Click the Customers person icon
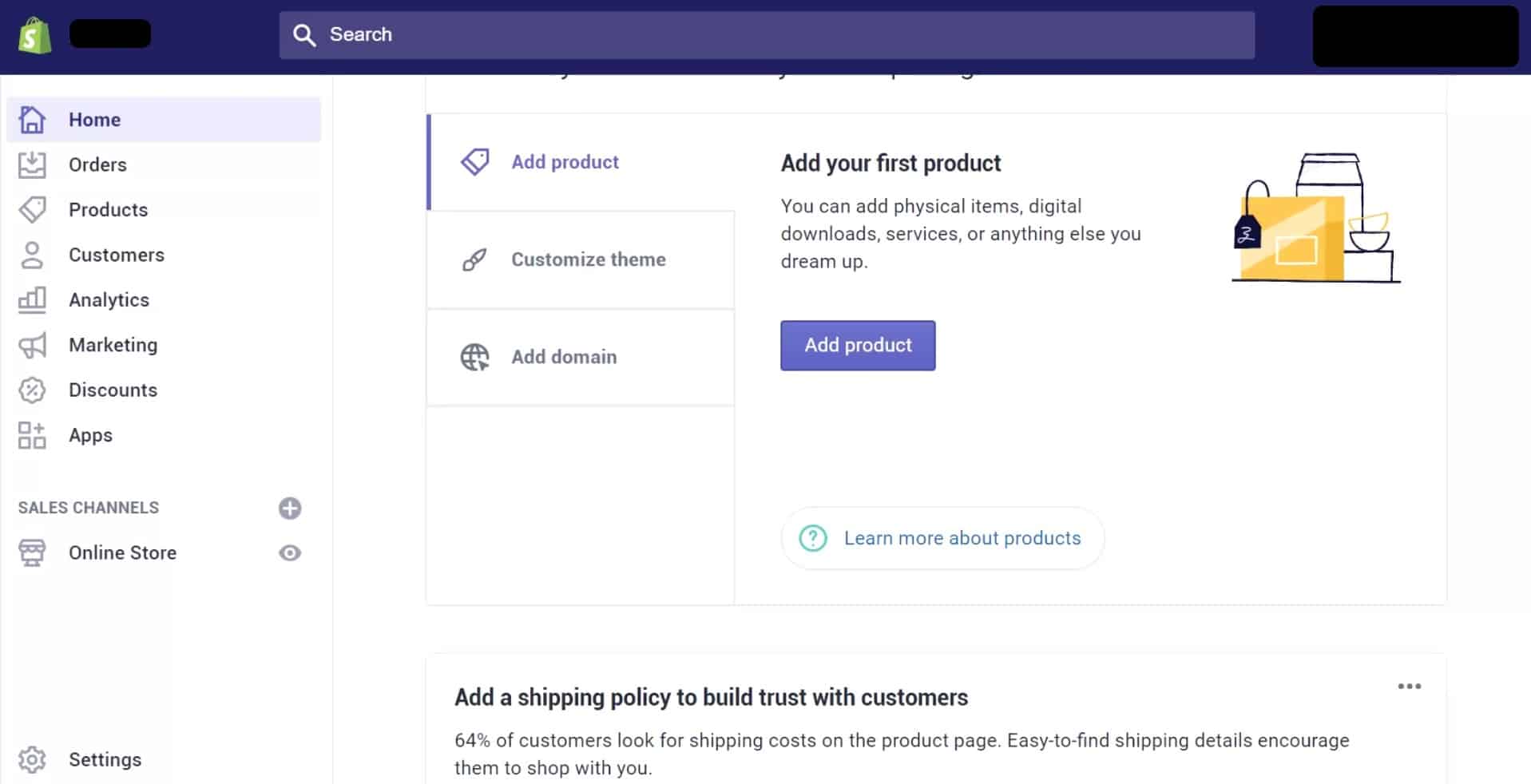The height and width of the screenshot is (784, 1531). (32, 255)
